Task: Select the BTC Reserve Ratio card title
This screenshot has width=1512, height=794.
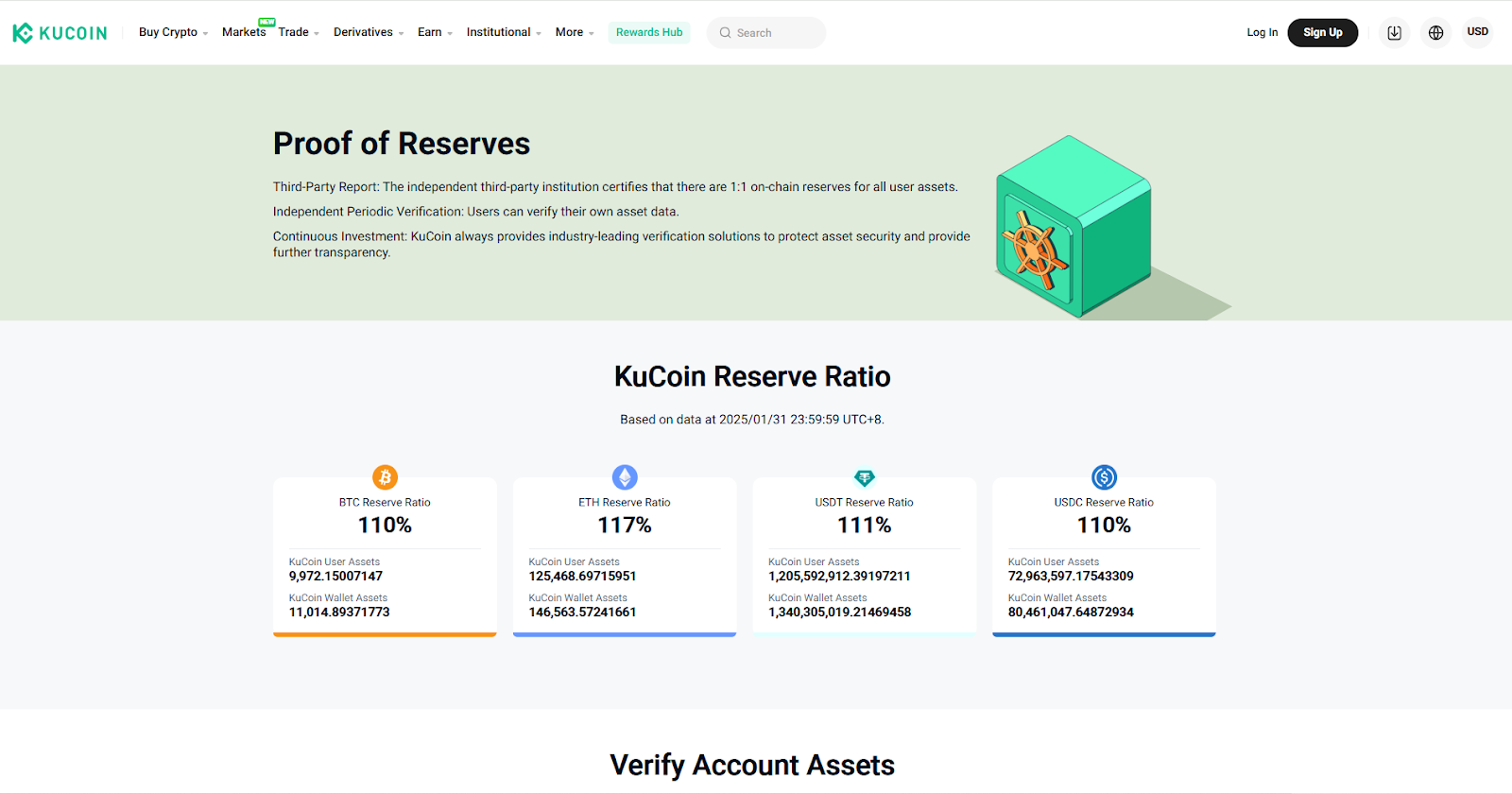Action: click(x=385, y=503)
